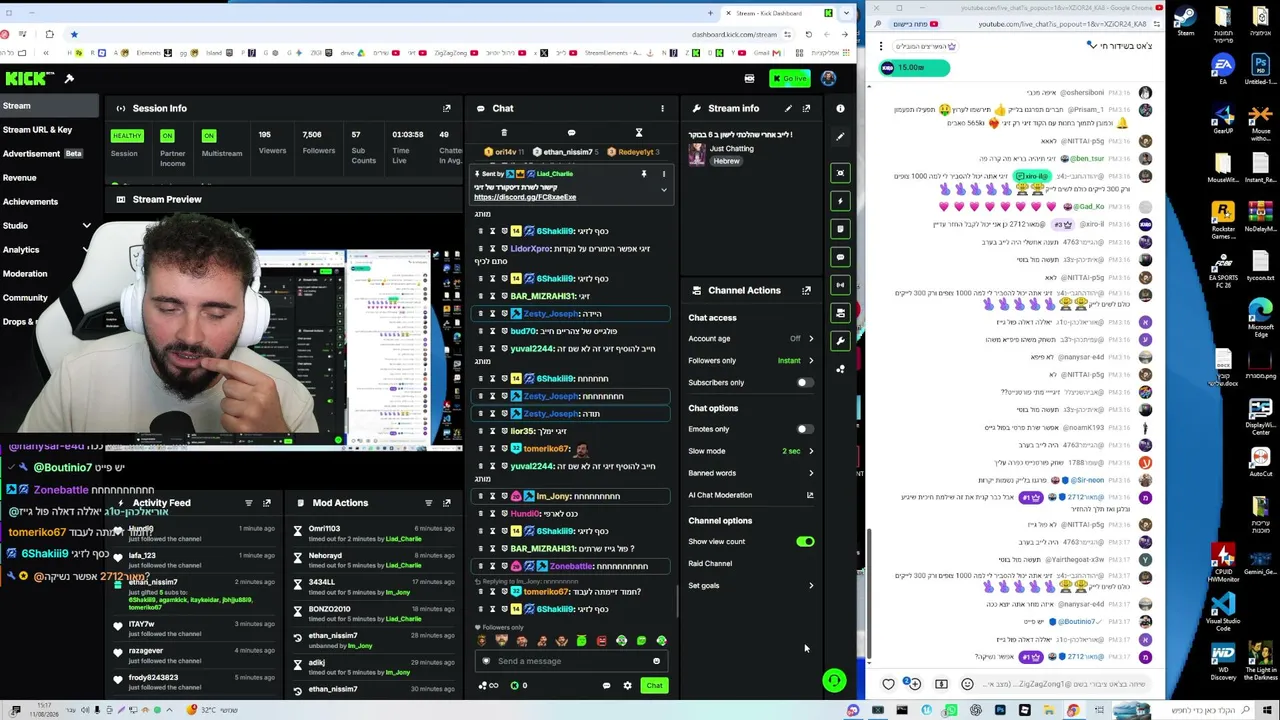Open Achievements in the sidebar

pos(30,202)
